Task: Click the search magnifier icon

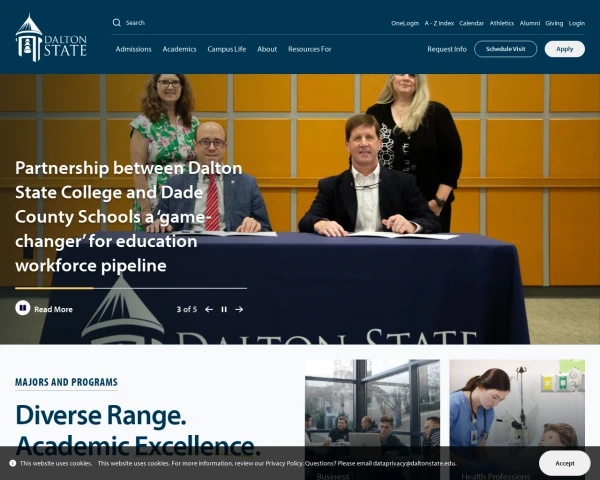Action: coord(117,23)
